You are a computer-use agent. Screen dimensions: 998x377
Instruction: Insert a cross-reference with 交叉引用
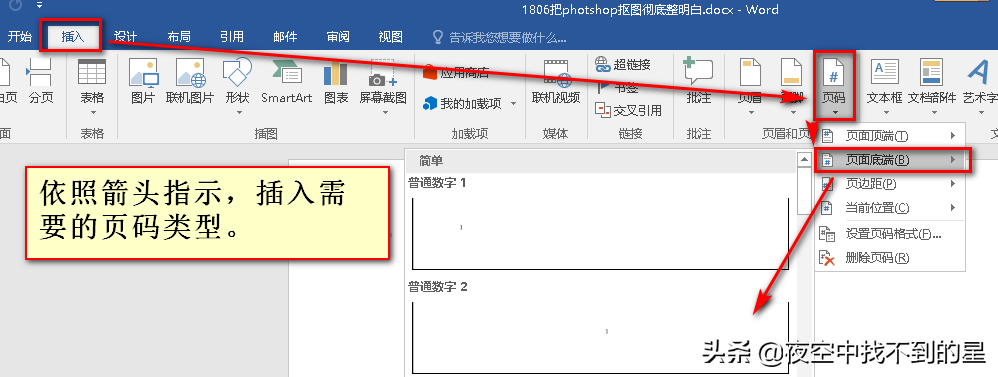628,110
